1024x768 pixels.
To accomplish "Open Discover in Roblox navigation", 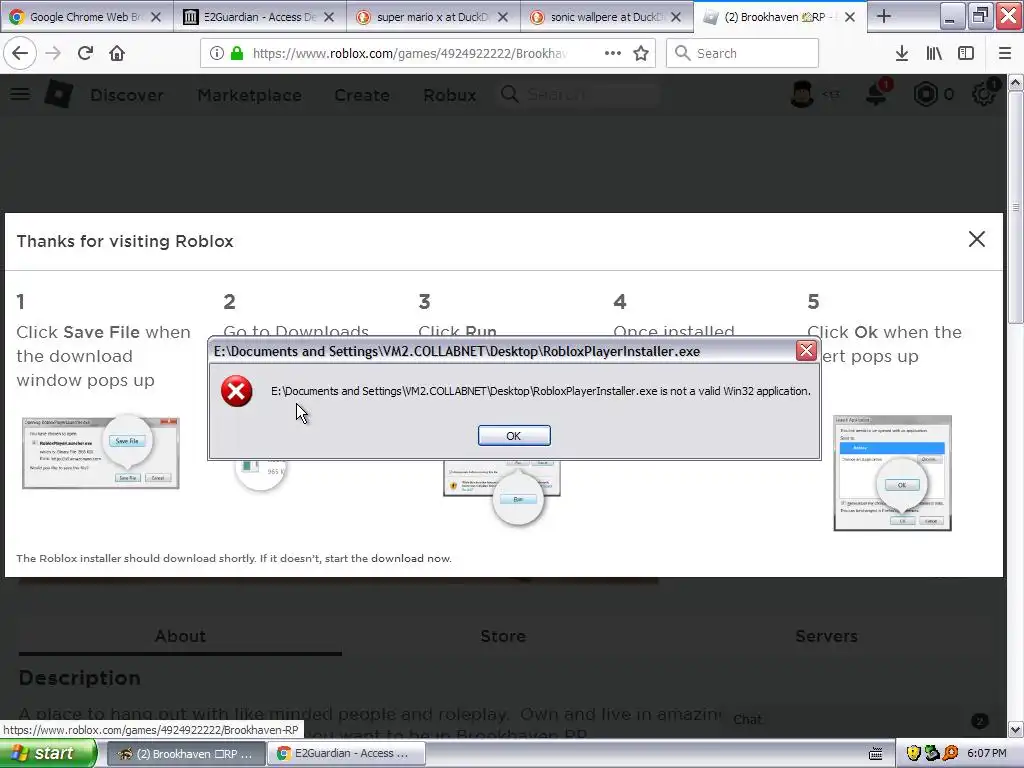I will click(x=127, y=95).
